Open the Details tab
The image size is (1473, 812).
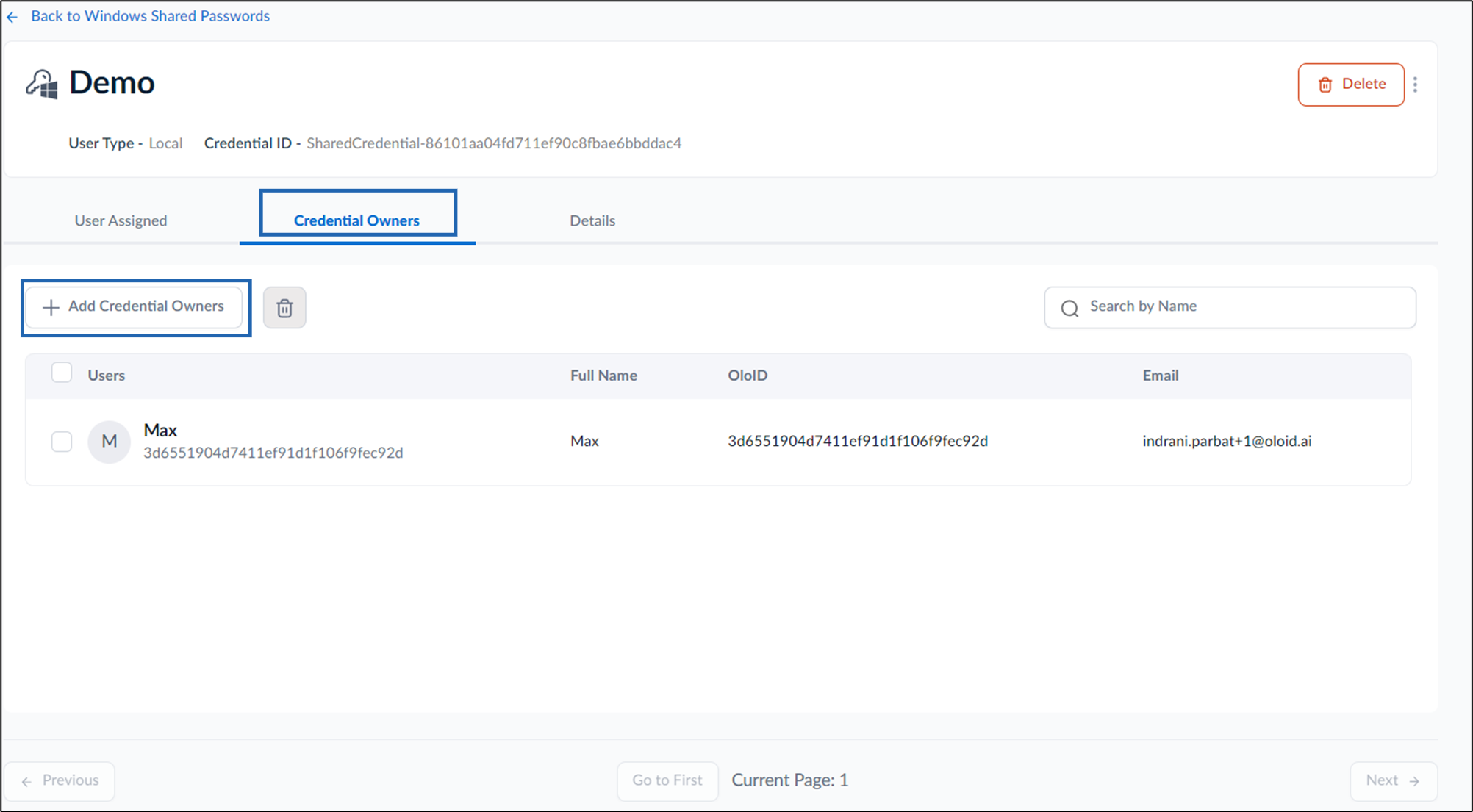coord(592,220)
